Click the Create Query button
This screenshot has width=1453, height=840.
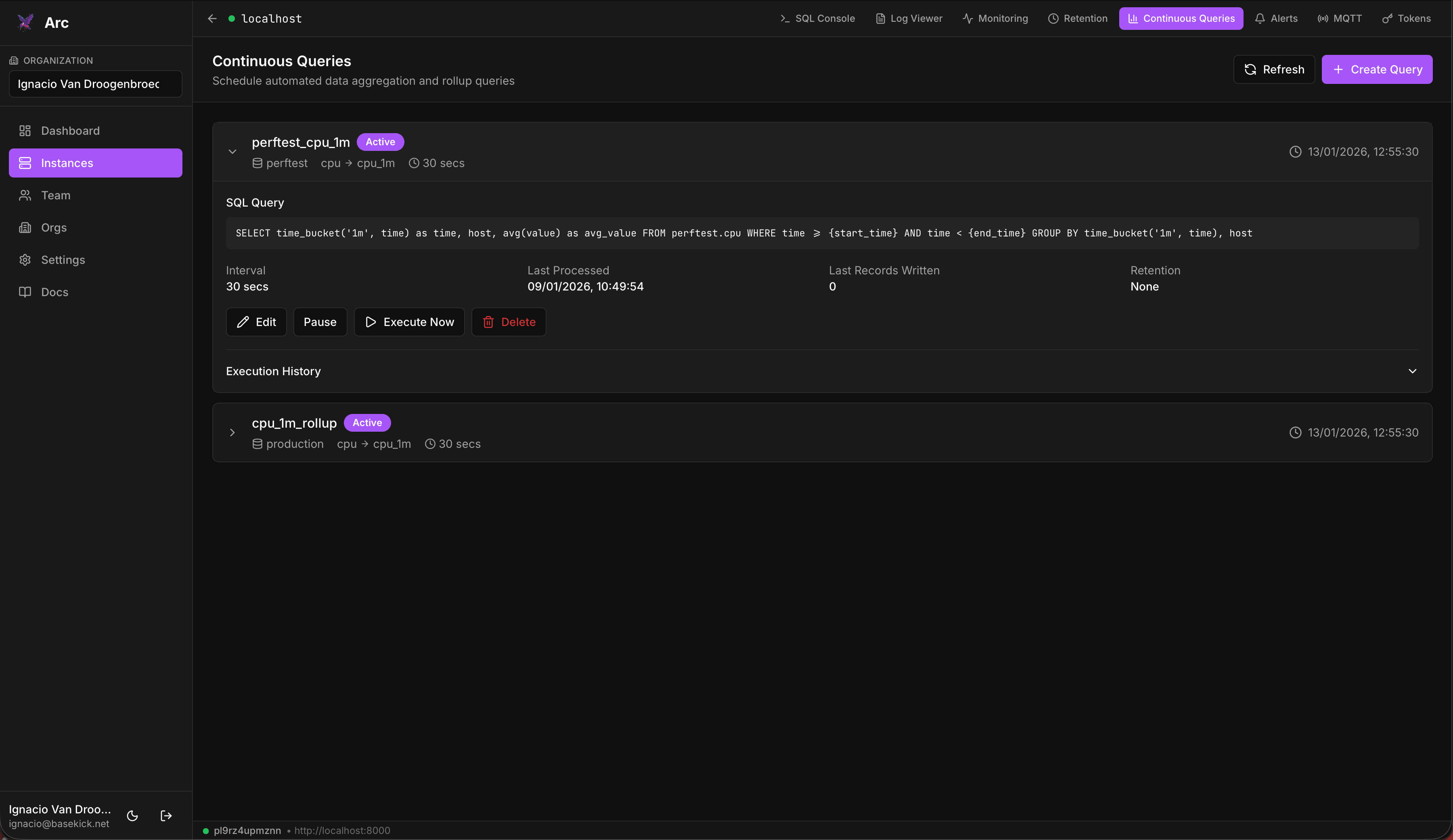1377,69
